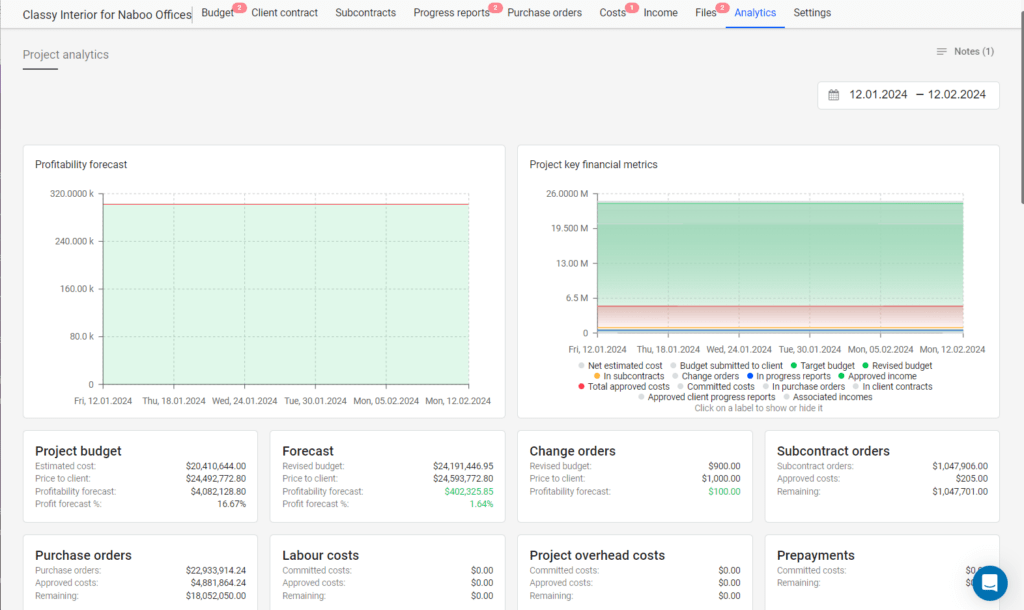Screen dimensions: 1024x610
Task: Click the 16.67% profit forecast value
Action: click(x=231, y=504)
